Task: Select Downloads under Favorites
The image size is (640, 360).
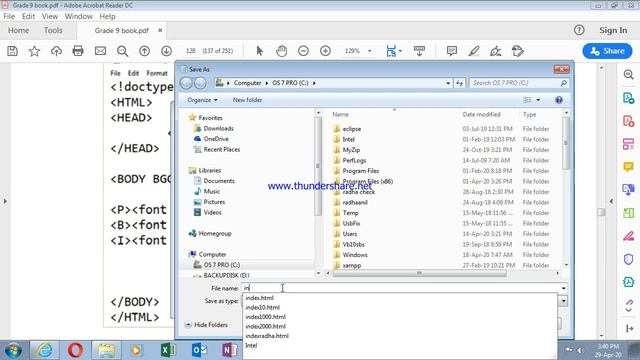Action: [218, 128]
